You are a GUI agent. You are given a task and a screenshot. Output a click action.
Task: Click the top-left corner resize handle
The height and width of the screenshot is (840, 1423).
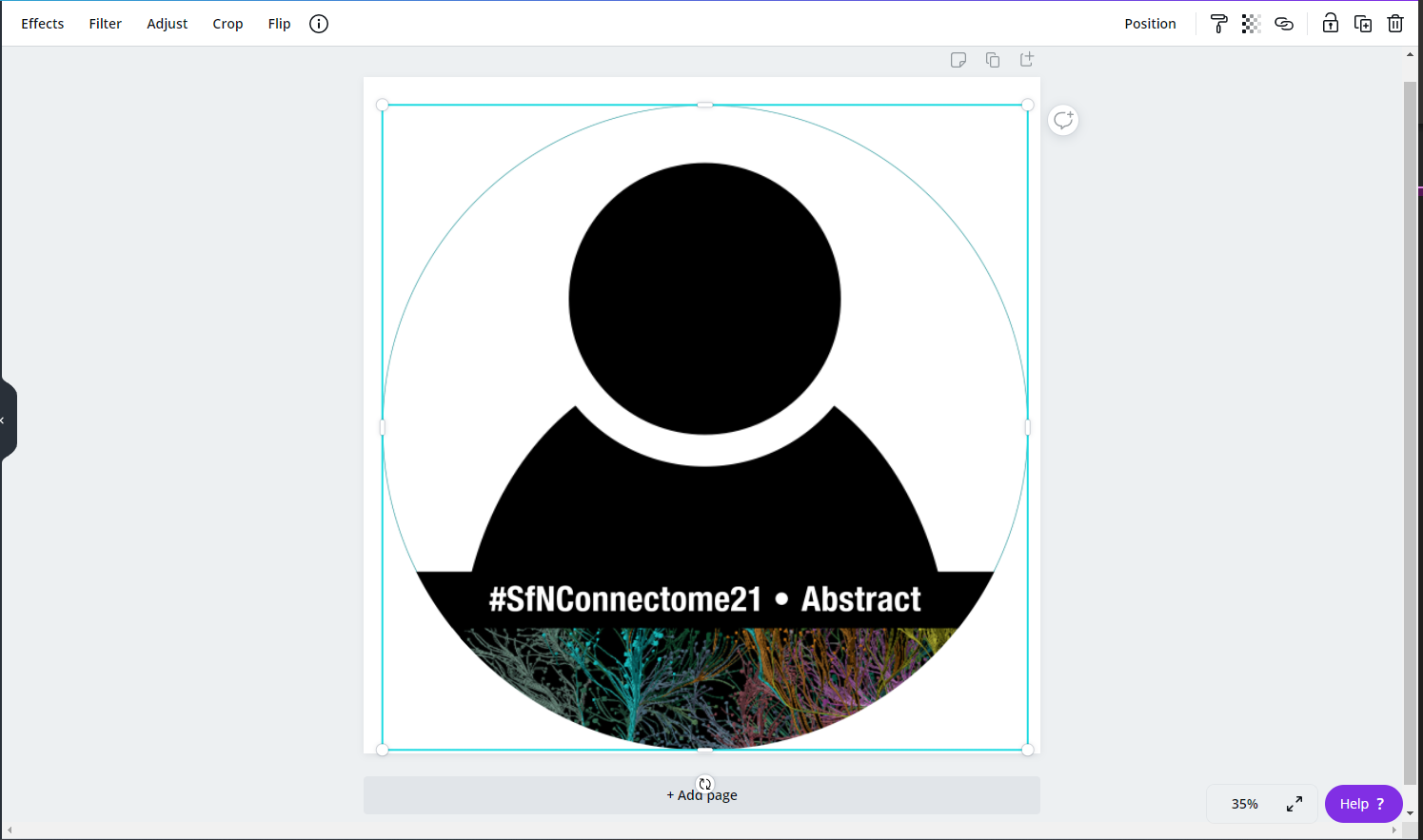tap(383, 105)
